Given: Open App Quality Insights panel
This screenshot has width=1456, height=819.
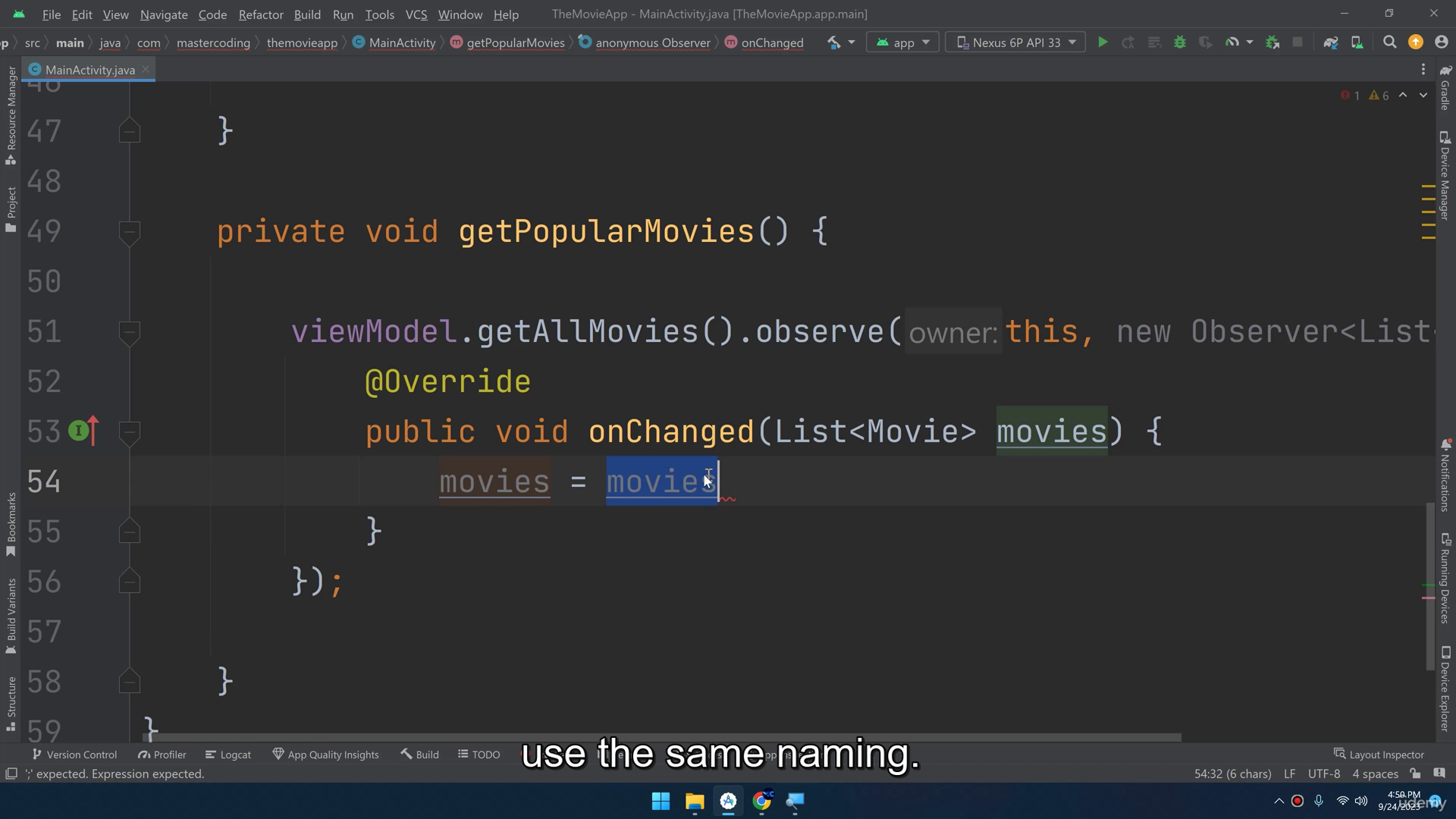Looking at the screenshot, I should pos(325,755).
